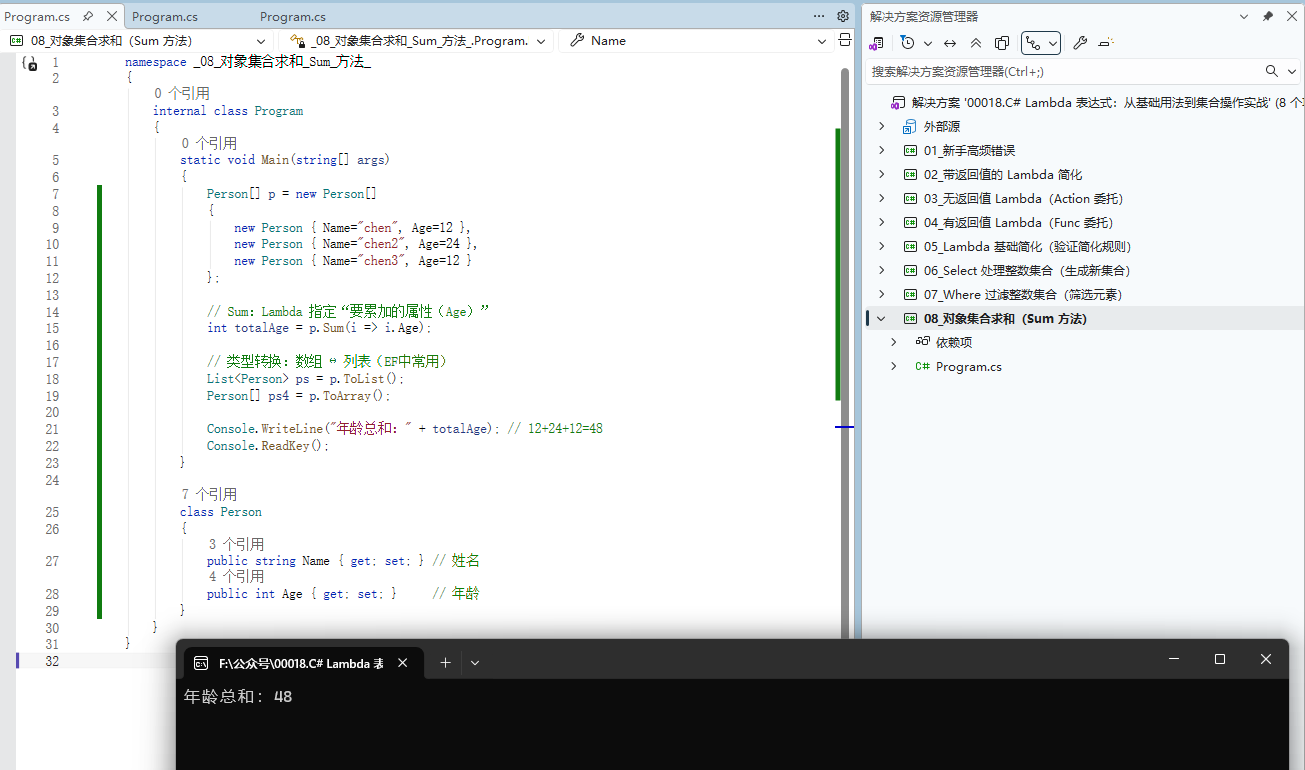Open the 7 个引用 CodeLens above class Person
Image resolution: width=1305 pixels, height=770 pixels.
[x=209, y=494]
